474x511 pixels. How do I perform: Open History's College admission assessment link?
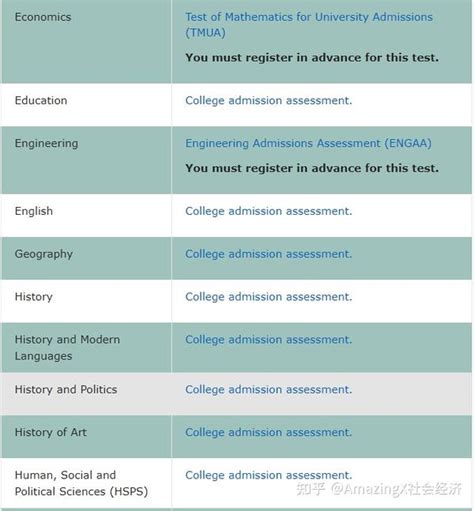coord(269,297)
